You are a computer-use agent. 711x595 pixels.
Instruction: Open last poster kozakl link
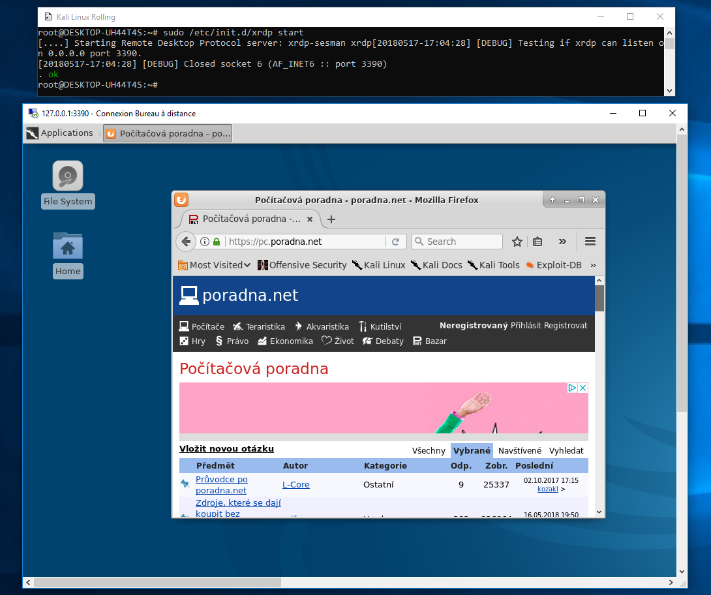coord(547,489)
